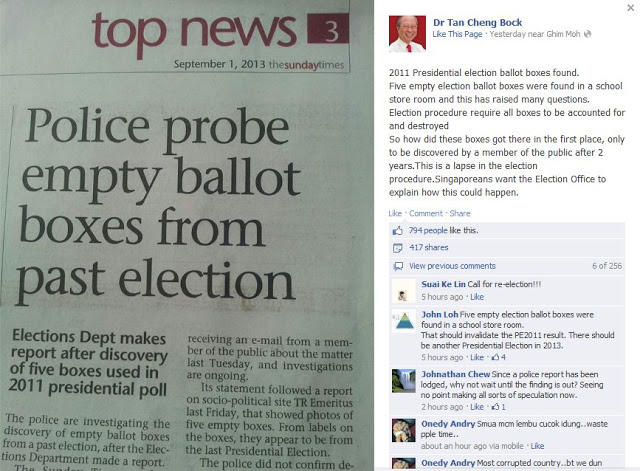Viewport: 640px width, 471px height.
Task: Close the photo viewer with the X
Action: click(630, 8)
